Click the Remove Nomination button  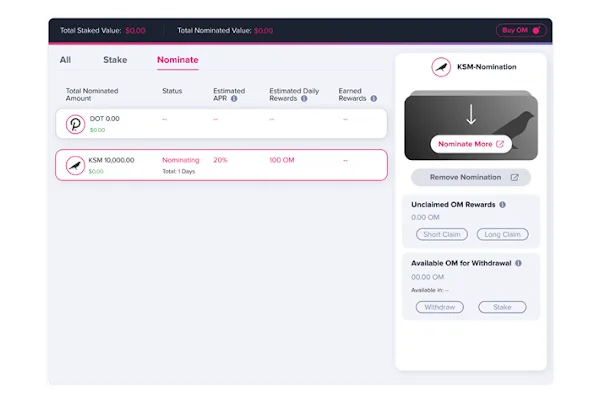click(470, 177)
